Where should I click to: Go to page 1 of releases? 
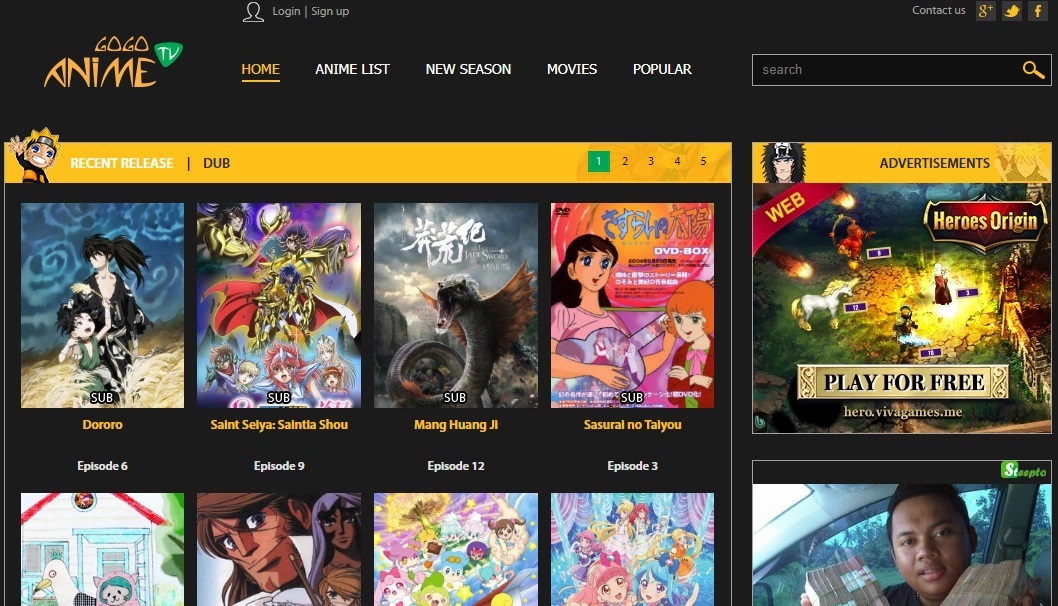point(598,161)
